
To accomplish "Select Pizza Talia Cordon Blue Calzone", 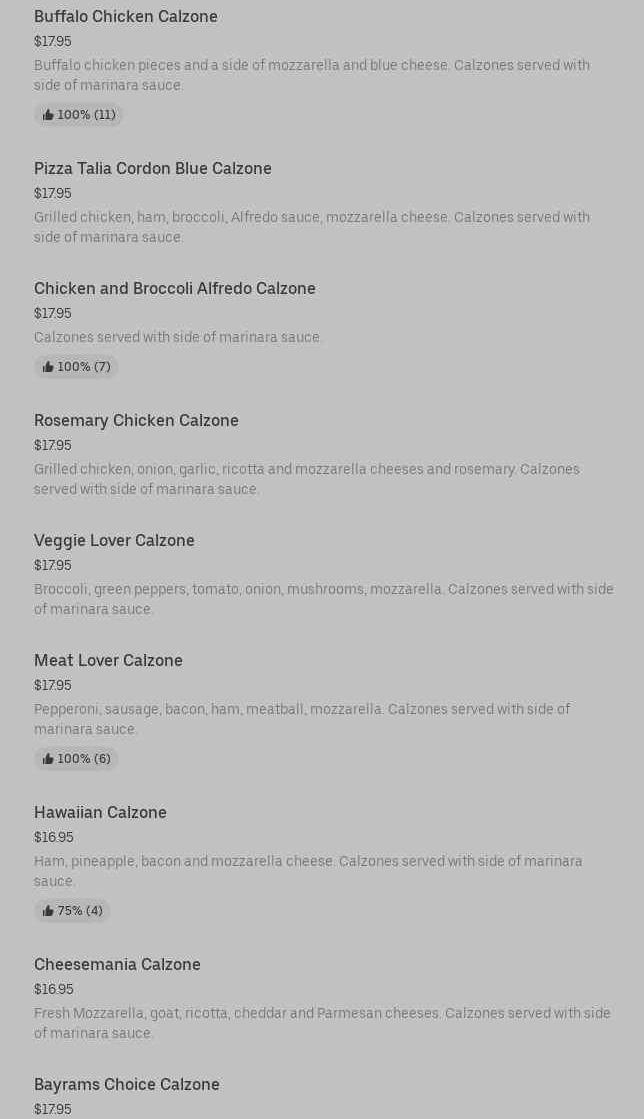I will pyautogui.click(x=153, y=168).
